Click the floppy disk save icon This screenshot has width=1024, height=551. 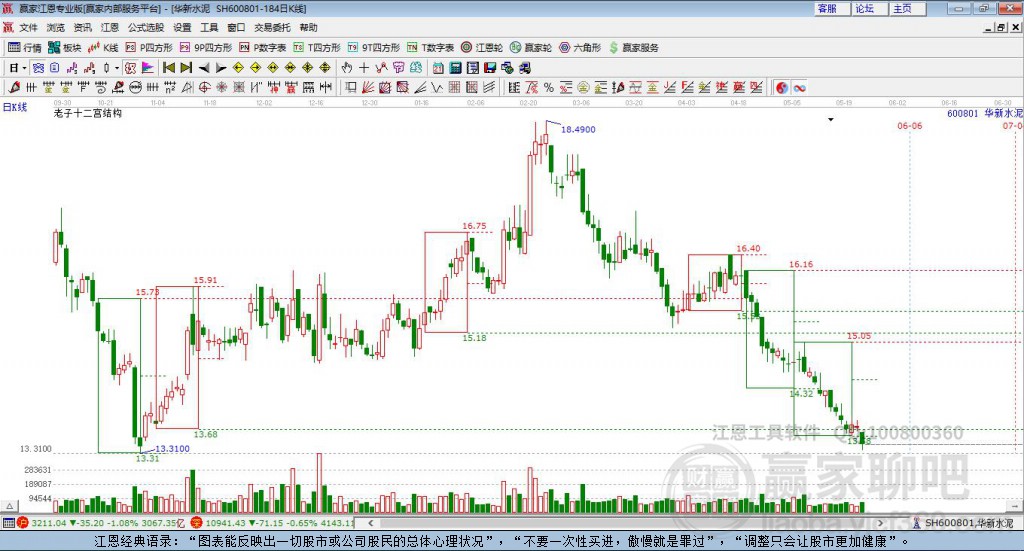click(490, 68)
